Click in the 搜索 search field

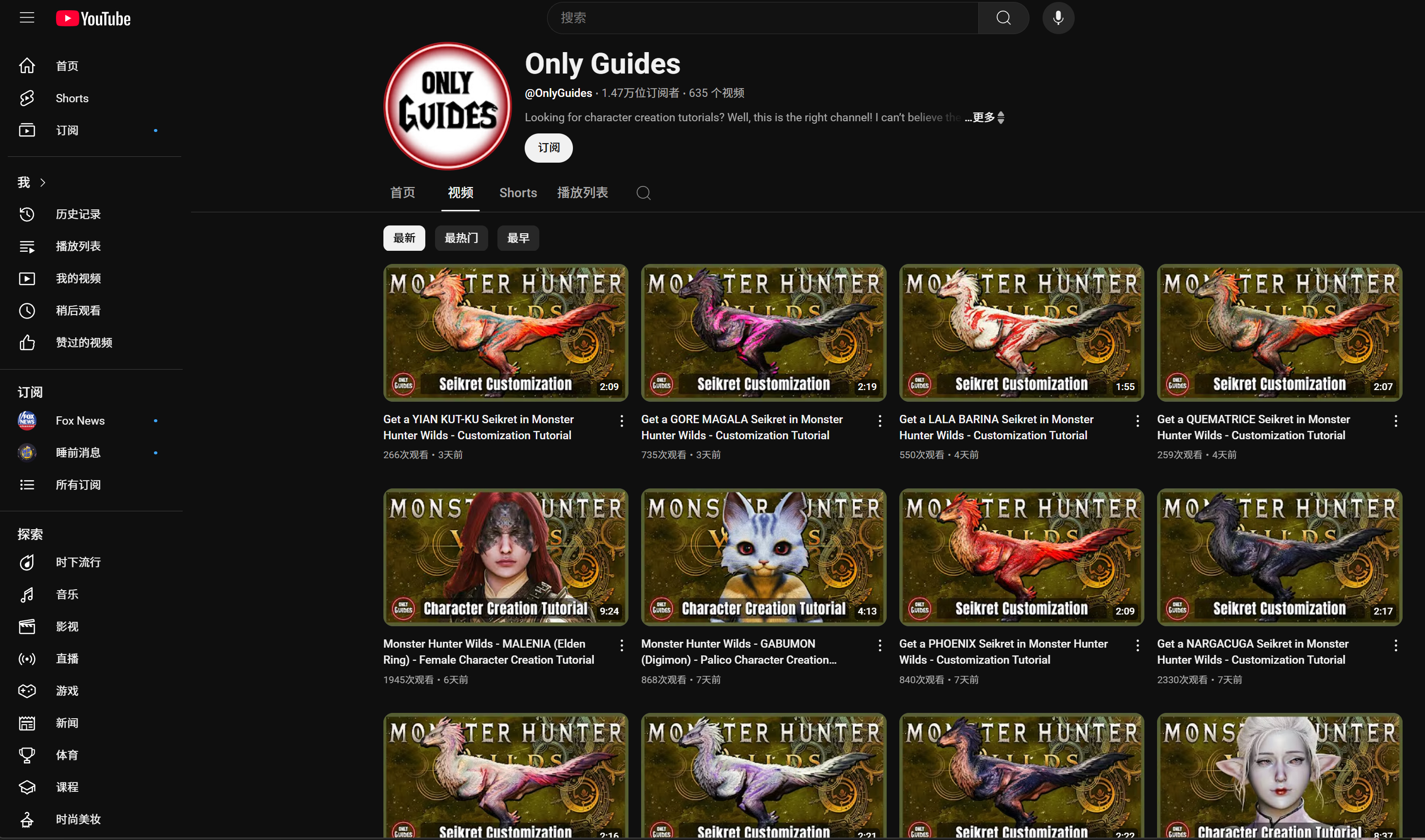click(762, 18)
